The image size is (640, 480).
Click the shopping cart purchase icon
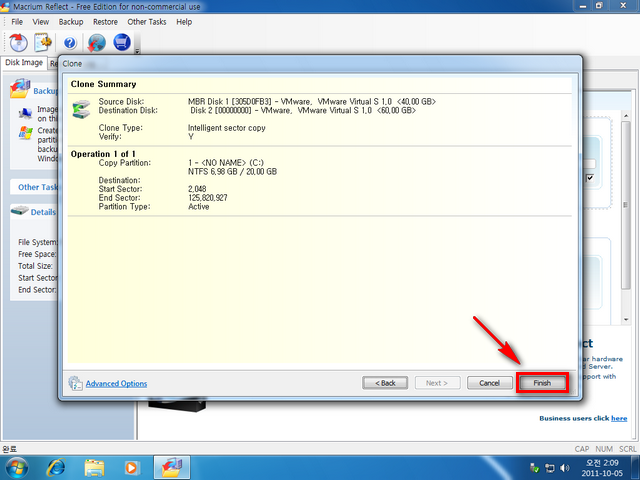click(x=122, y=42)
